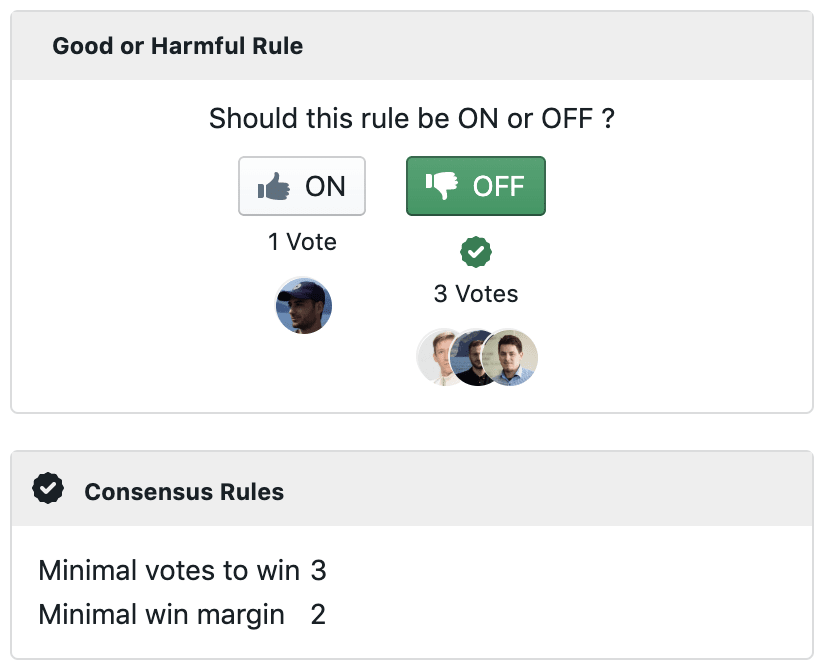Click the Consensus Rules panel header
This screenshot has width=830, height=672.
pos(412,489)
